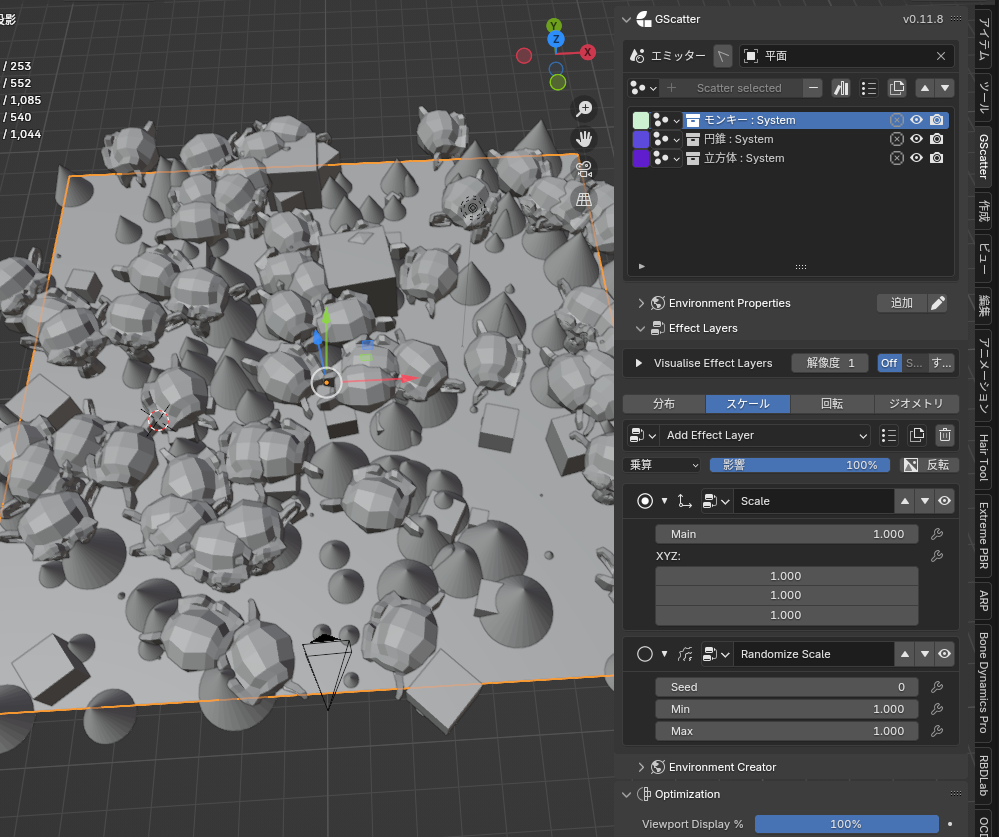This screenshot has height=837, width=999.
Task: Switch to the 分布 tab
Action: (664, 403)
